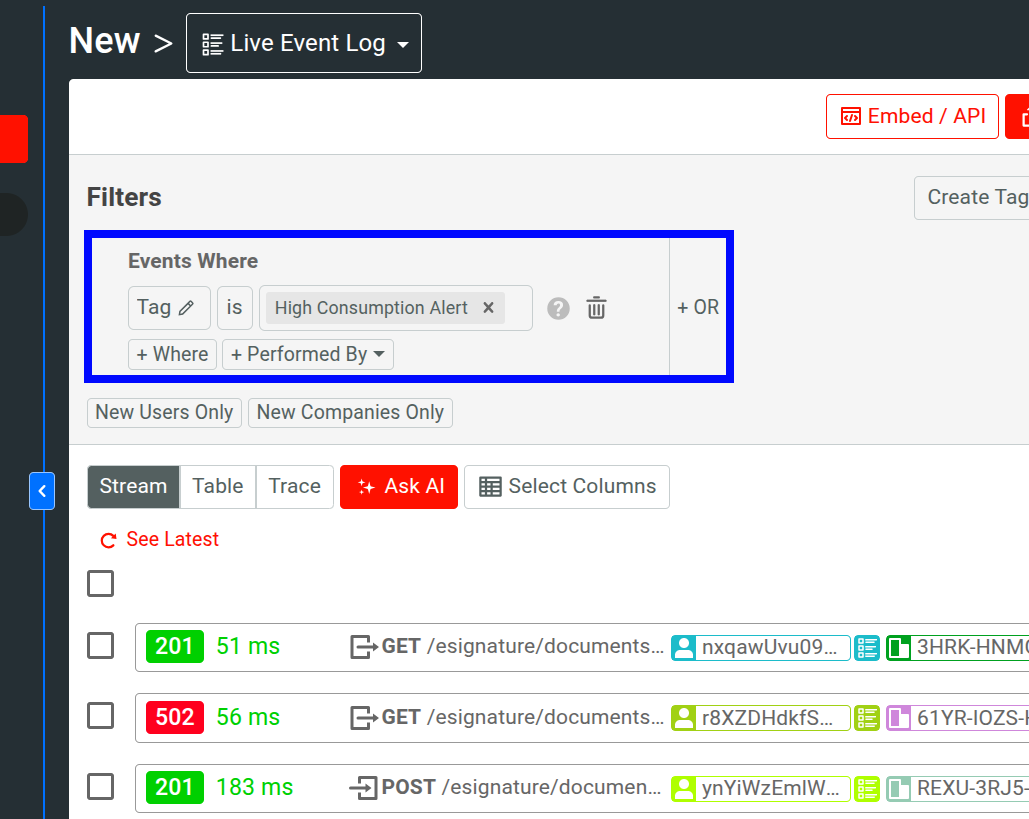This screenshot has width=1029, height=819.
Task: Click the pencil icon to edit the Tag filter
Action: click(185, 308)
